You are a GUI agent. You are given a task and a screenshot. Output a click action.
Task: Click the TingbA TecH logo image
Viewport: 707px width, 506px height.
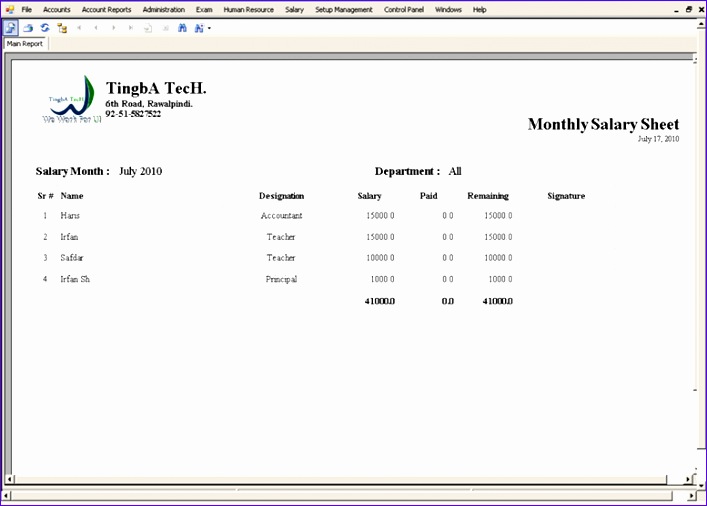pos(72,99)
